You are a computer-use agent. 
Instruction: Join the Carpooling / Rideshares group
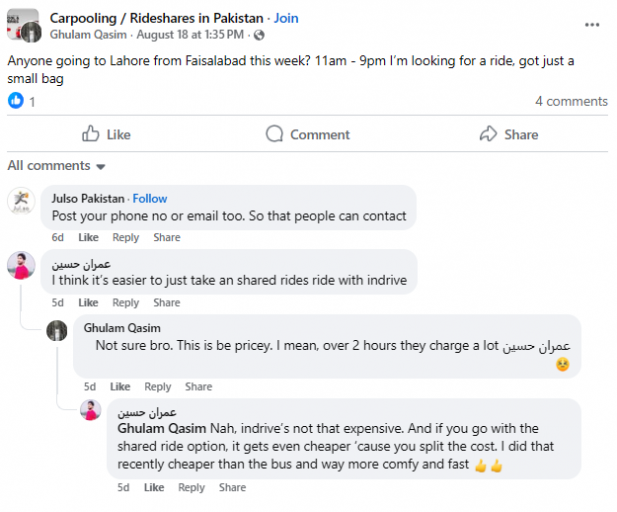point(286,18)
